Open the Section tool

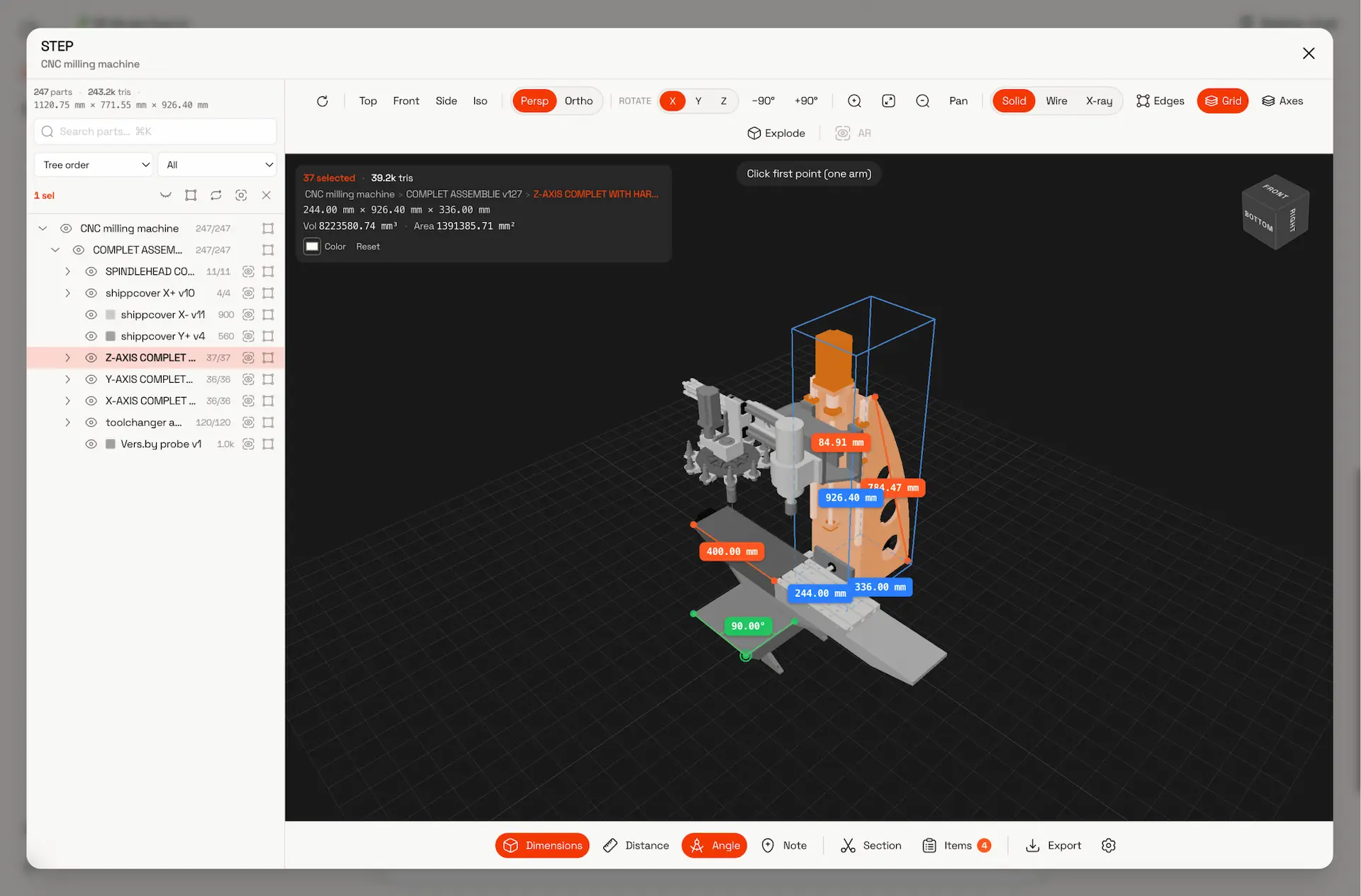(871, 846)
